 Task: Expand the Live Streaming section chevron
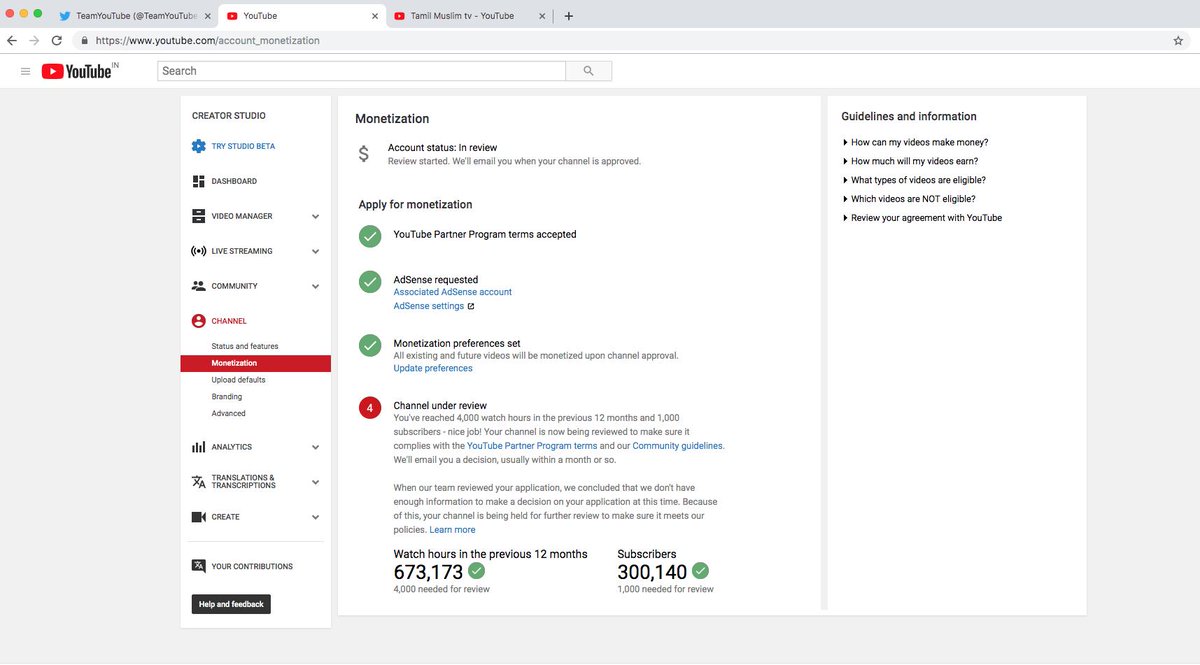[316, 251]
